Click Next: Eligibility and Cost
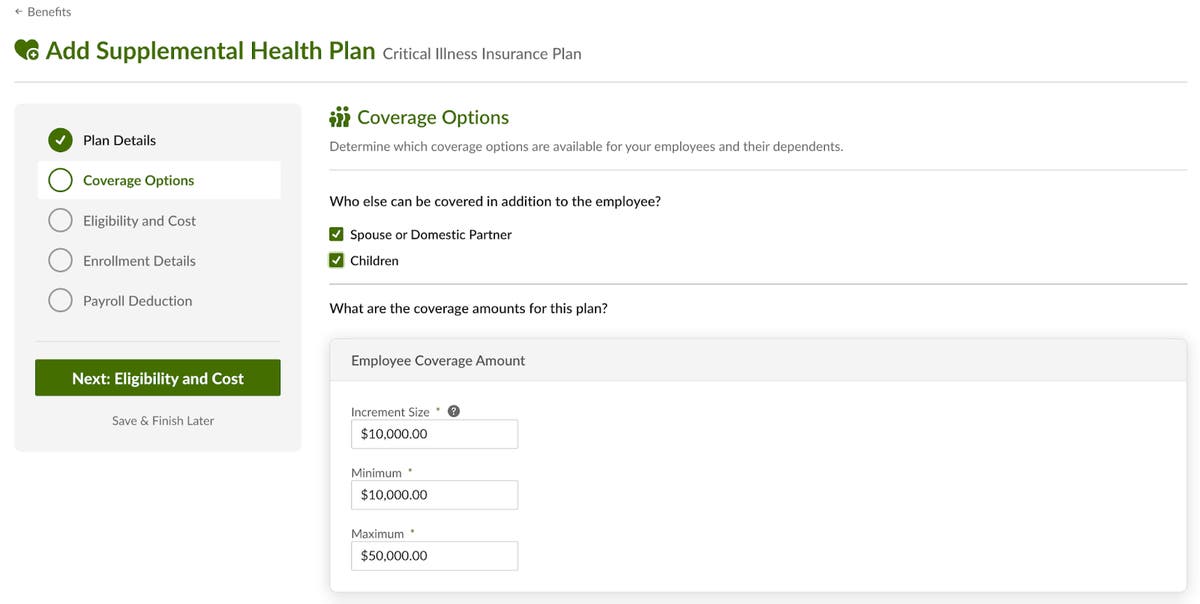 tap(157, 378)
